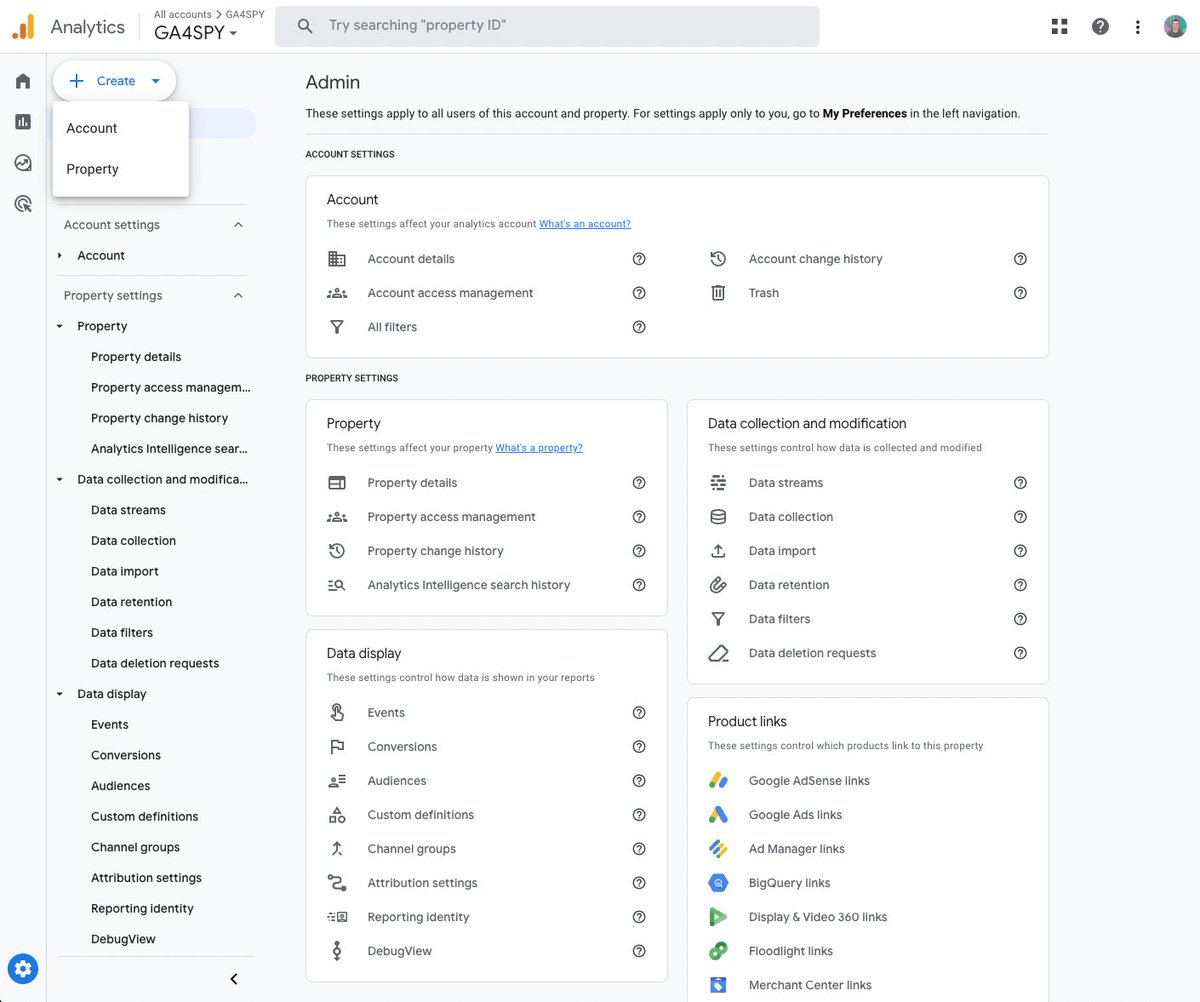Select Property from the Create menu

tap(121, 169)
